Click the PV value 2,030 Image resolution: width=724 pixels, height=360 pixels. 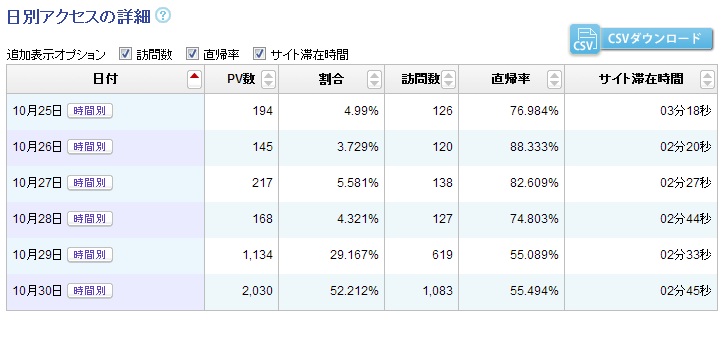258,290
